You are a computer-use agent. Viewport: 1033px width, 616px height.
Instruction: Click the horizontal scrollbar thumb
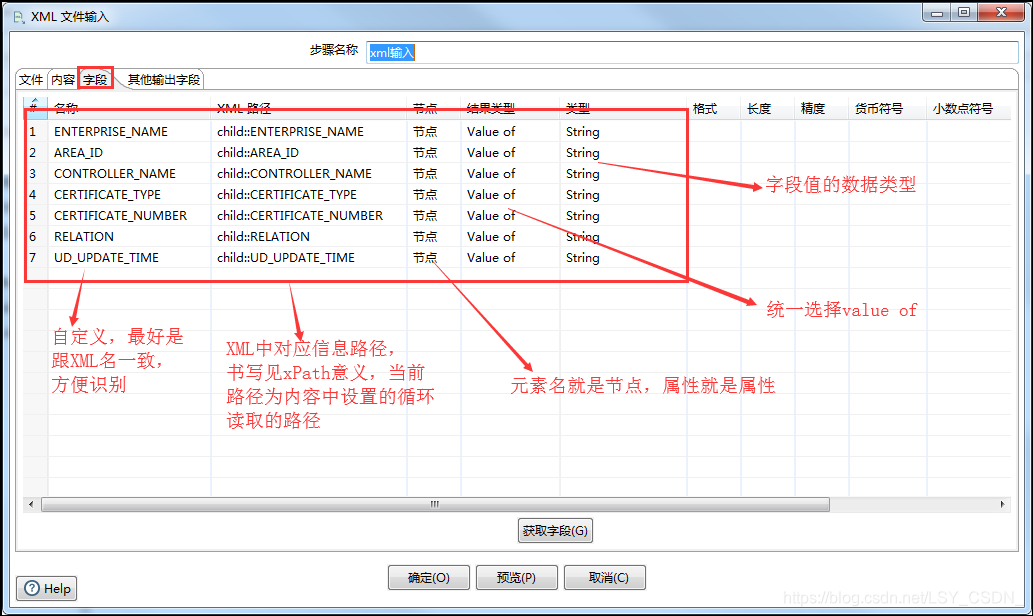435,505
